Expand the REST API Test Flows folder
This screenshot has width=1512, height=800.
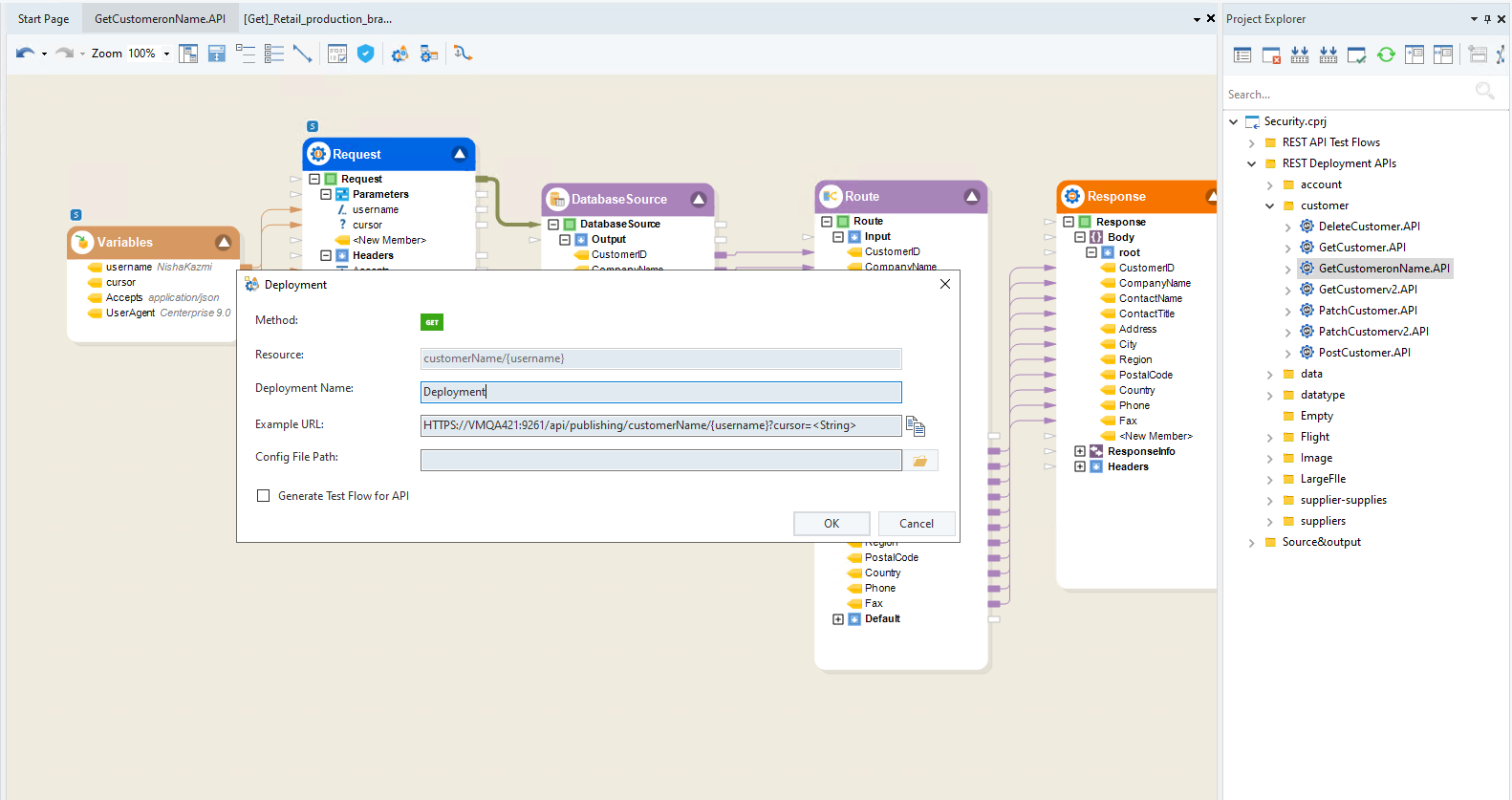pos(1251,142)
